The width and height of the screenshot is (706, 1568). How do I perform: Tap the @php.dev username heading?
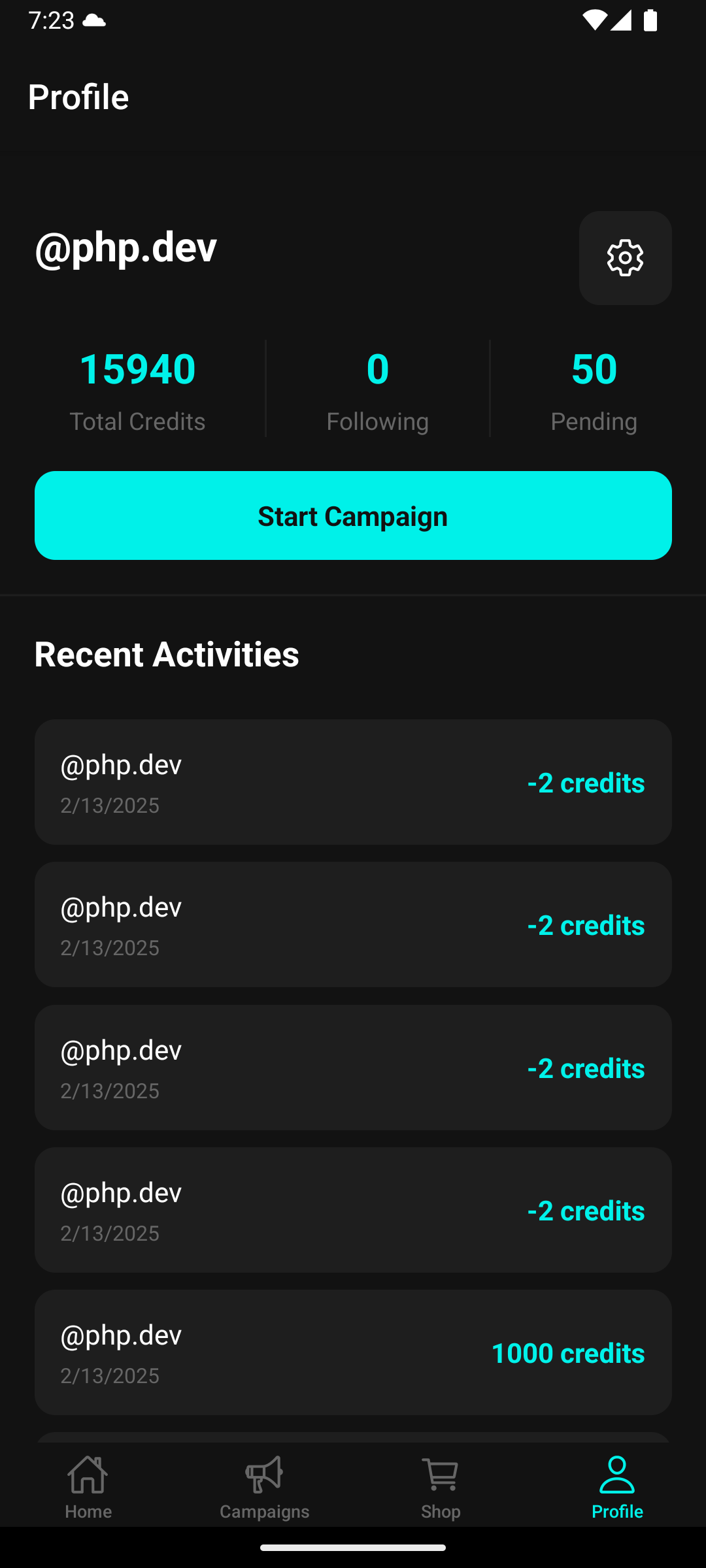click(x=126, y=248)
